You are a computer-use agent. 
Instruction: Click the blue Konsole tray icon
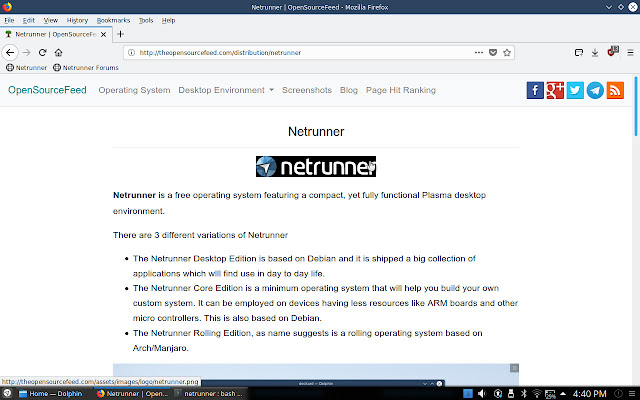(x=468, y=393)
